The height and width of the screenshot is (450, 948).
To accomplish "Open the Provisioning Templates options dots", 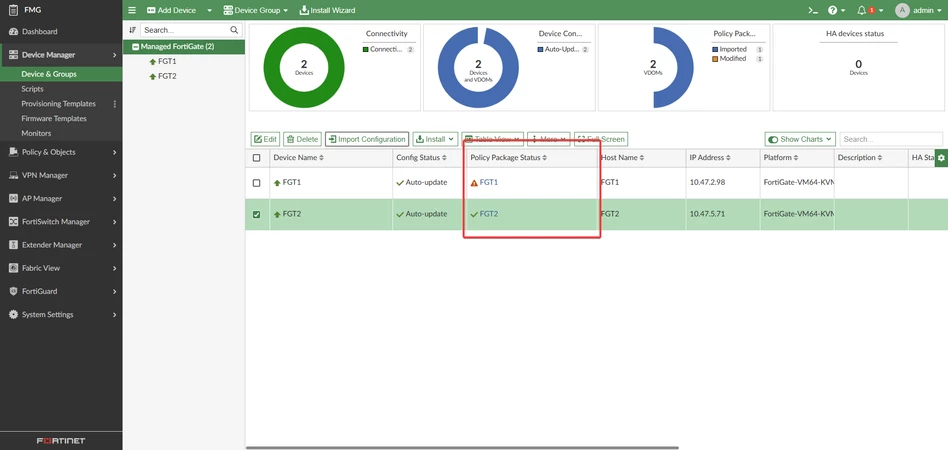I will [114, 104].
